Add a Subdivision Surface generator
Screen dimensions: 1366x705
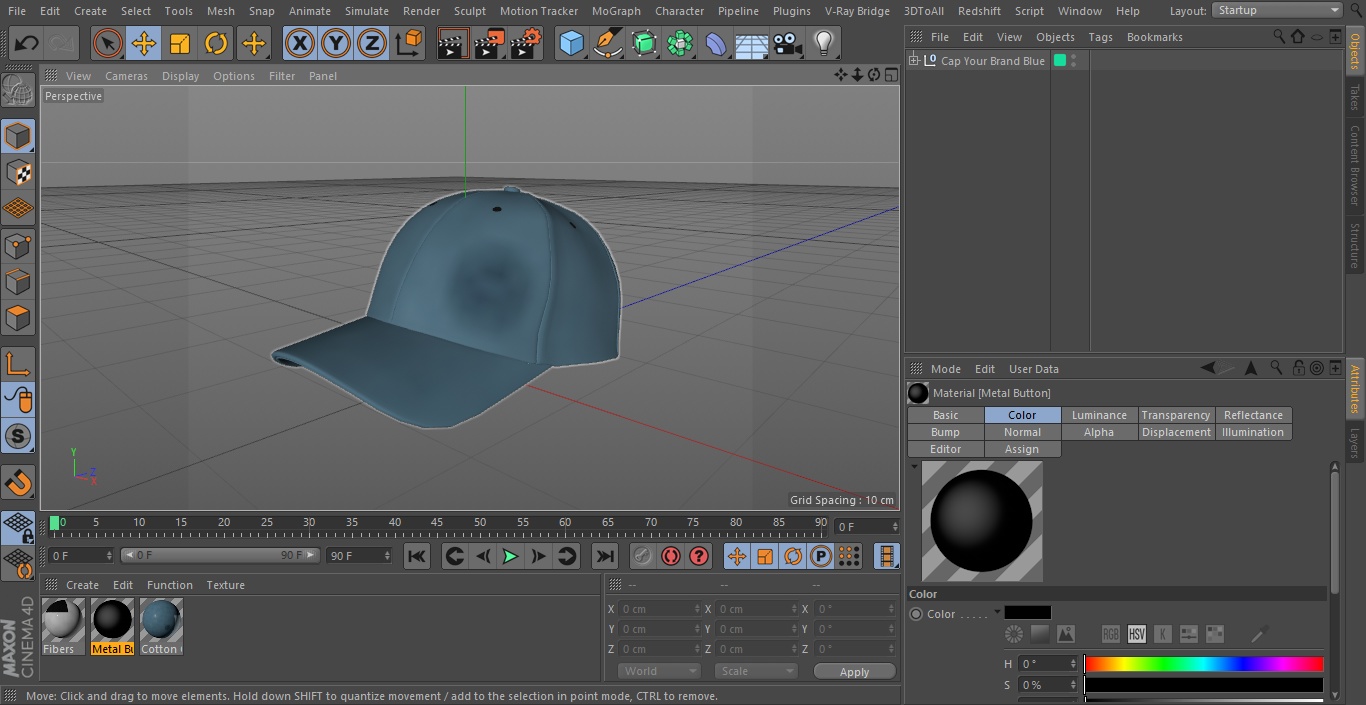click(644, 44)
